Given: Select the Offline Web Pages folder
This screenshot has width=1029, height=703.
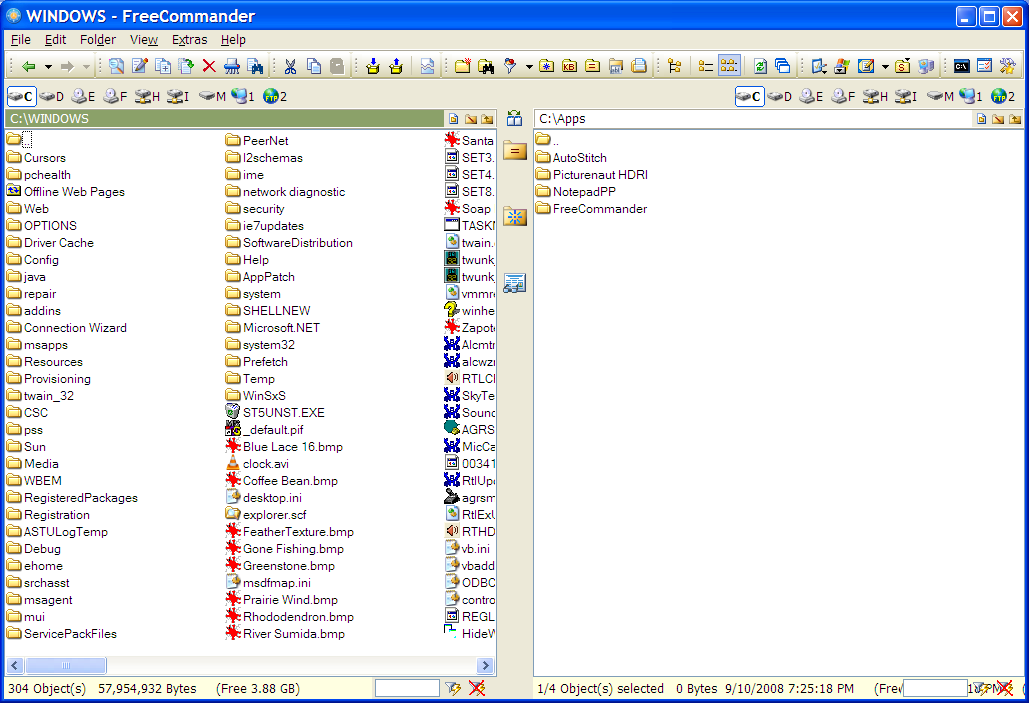Looking at the screenshot, I should 66,192.
